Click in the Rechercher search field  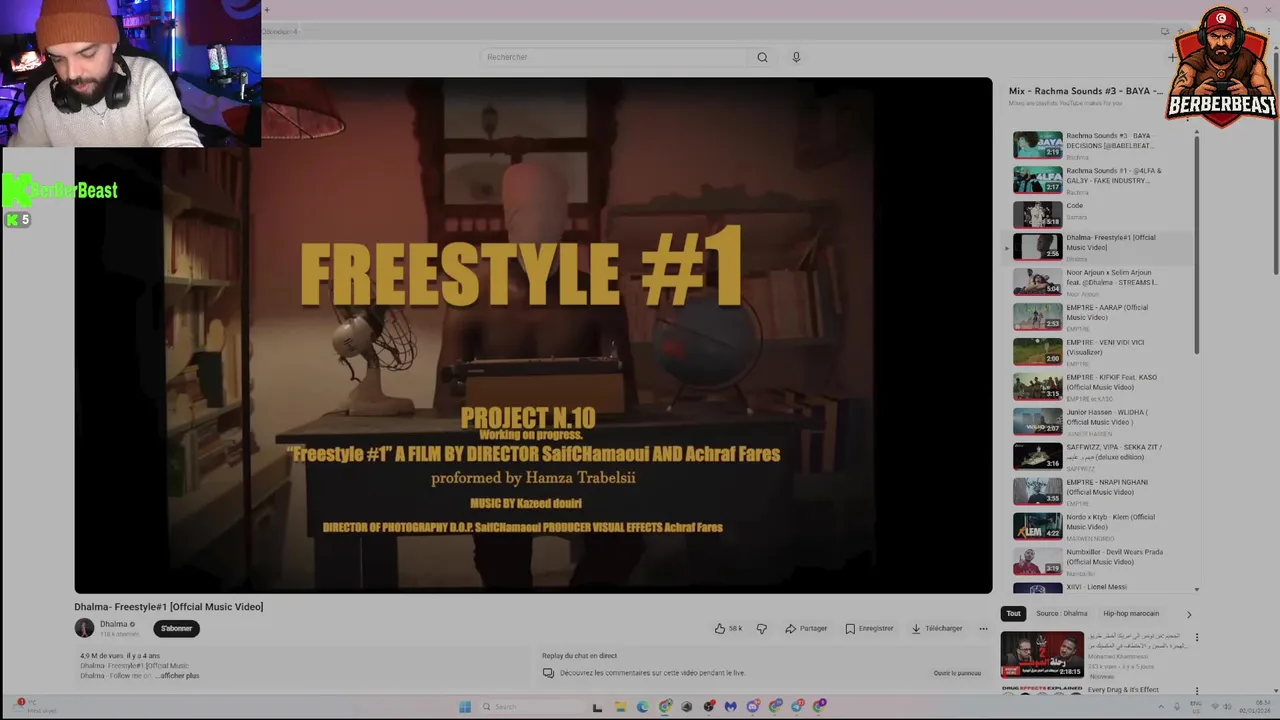click(x=612, y=57)
